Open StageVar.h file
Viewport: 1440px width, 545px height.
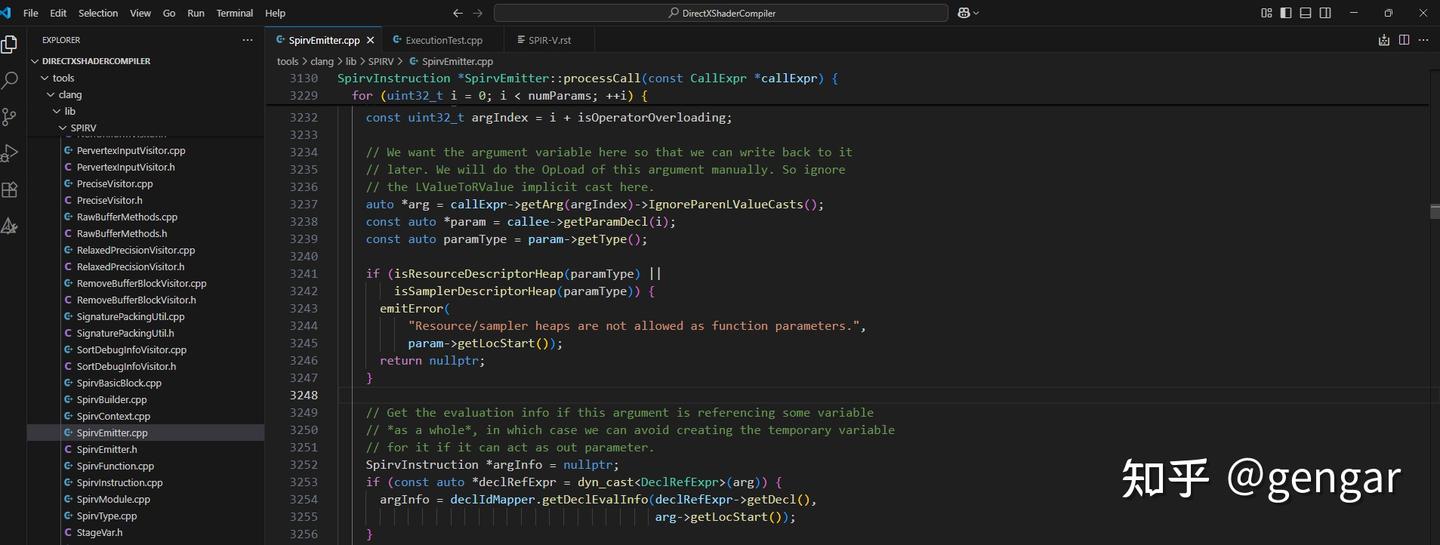[x=99, y=533]
